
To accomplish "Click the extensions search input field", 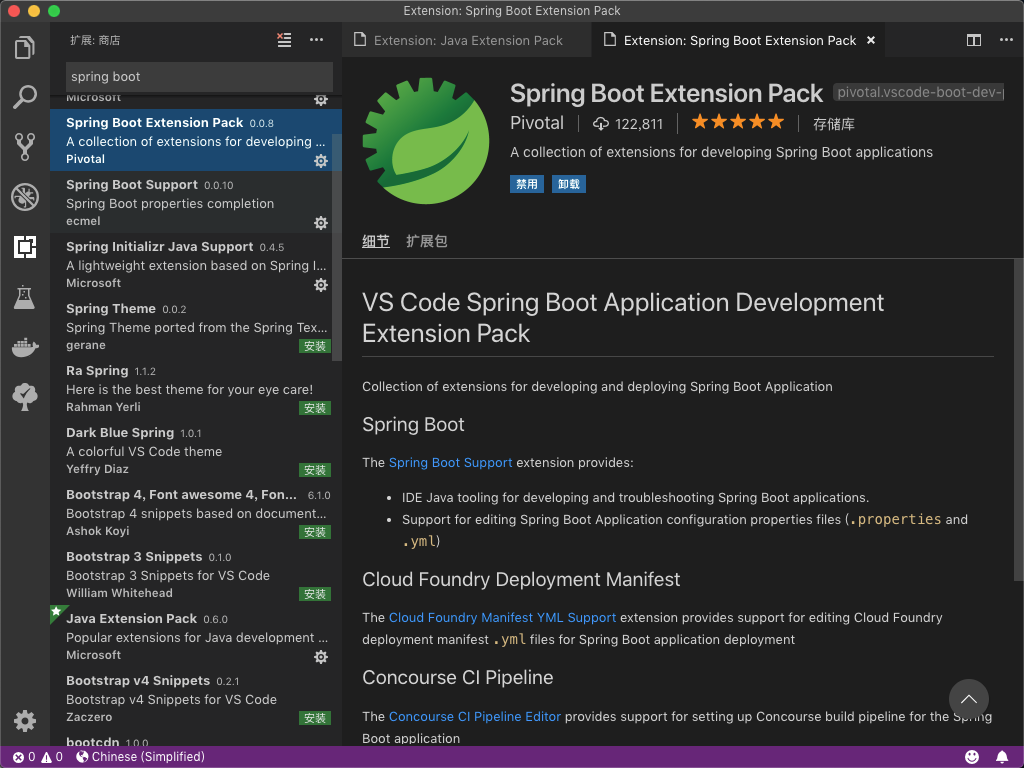I will (199, 77).
